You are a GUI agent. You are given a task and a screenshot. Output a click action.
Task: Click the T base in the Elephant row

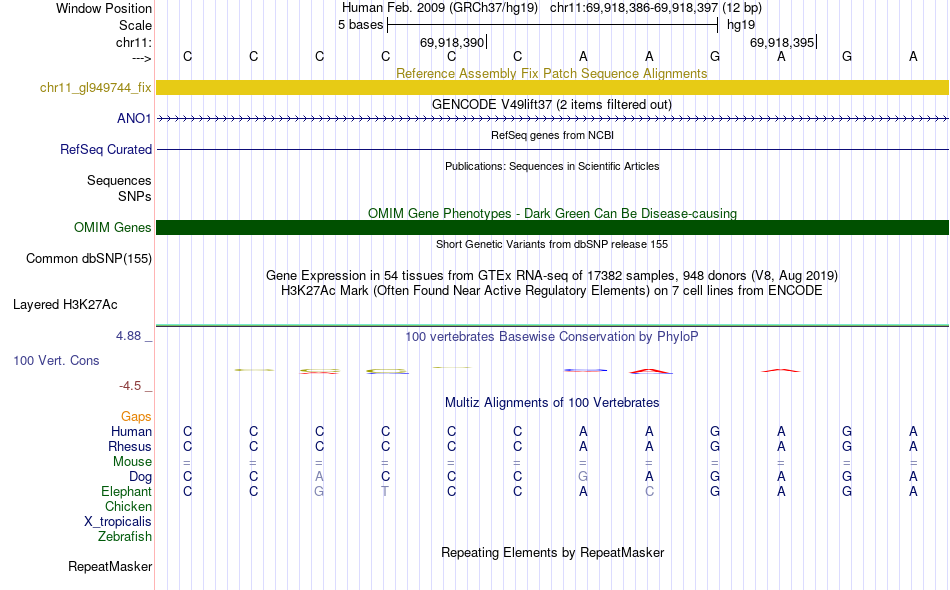pyautogui.click(x=385, y=491)
